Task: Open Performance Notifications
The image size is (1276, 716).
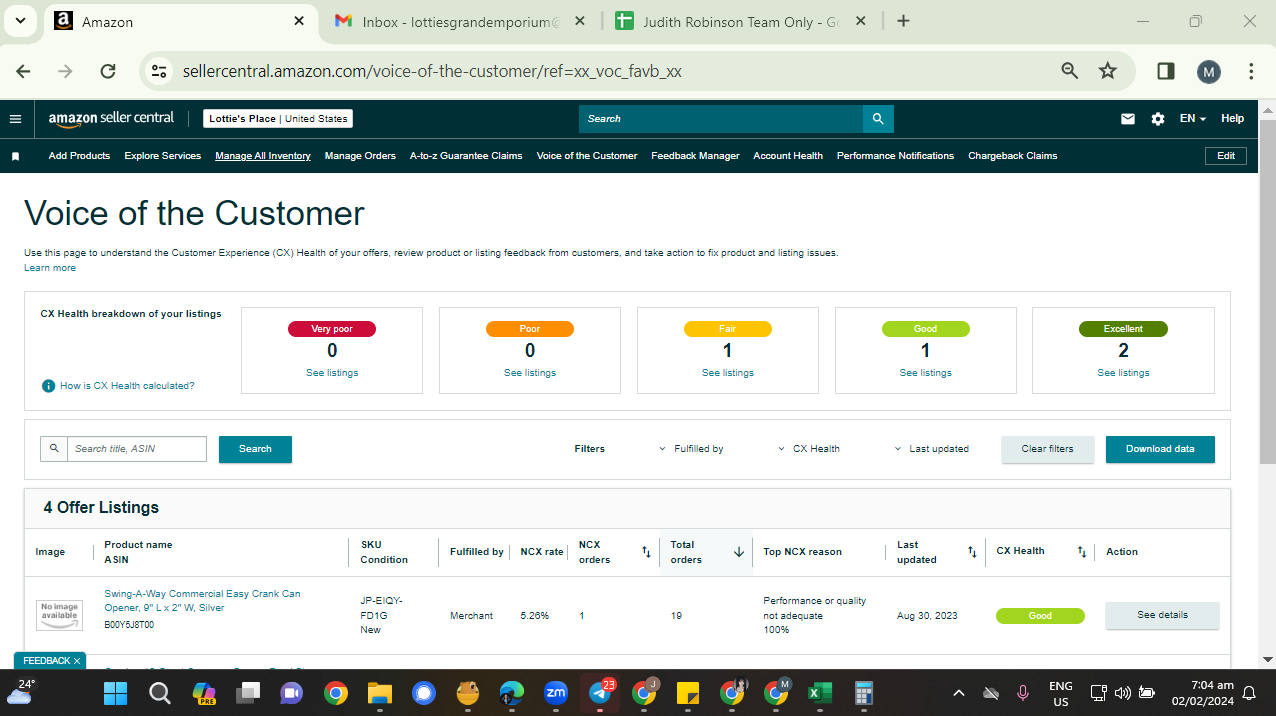Action: tap(895, 156)
